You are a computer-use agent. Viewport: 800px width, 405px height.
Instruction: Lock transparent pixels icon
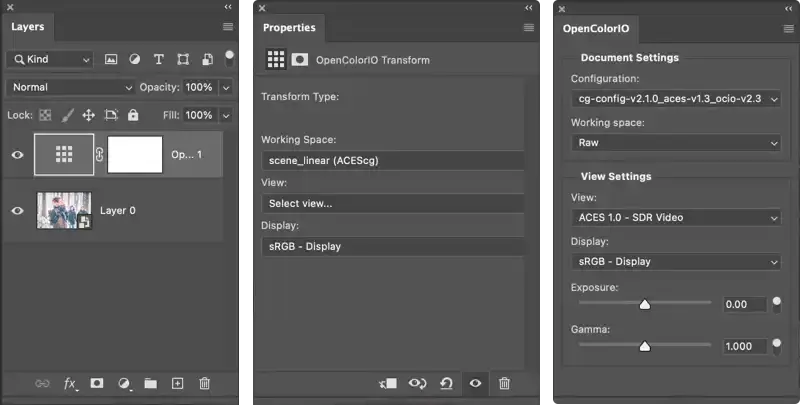(x=45, y=115)
